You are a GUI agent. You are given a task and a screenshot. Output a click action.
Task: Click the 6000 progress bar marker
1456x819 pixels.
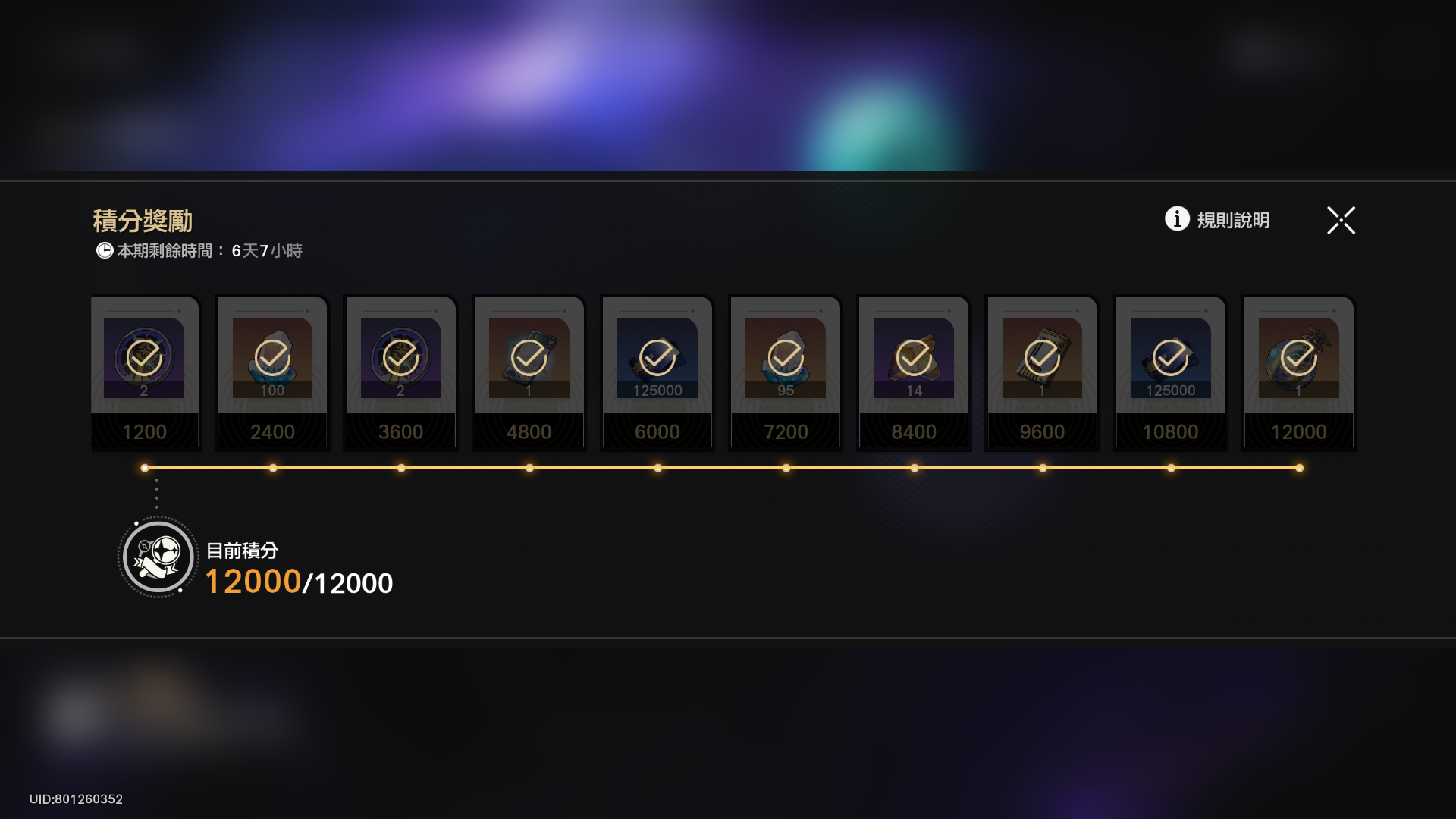pos(657,468)
